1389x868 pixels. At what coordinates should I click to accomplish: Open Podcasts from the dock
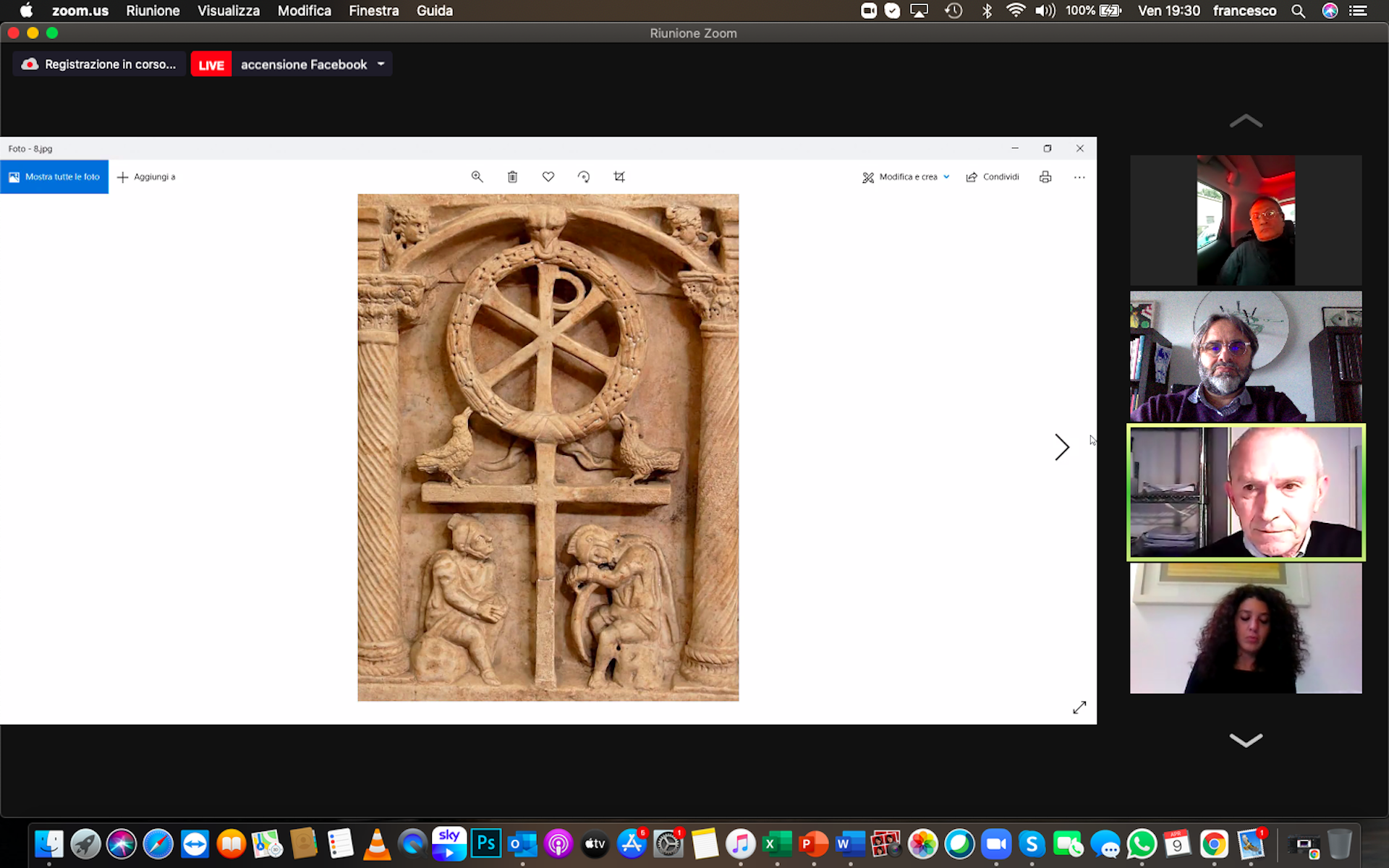coord(558,843)
